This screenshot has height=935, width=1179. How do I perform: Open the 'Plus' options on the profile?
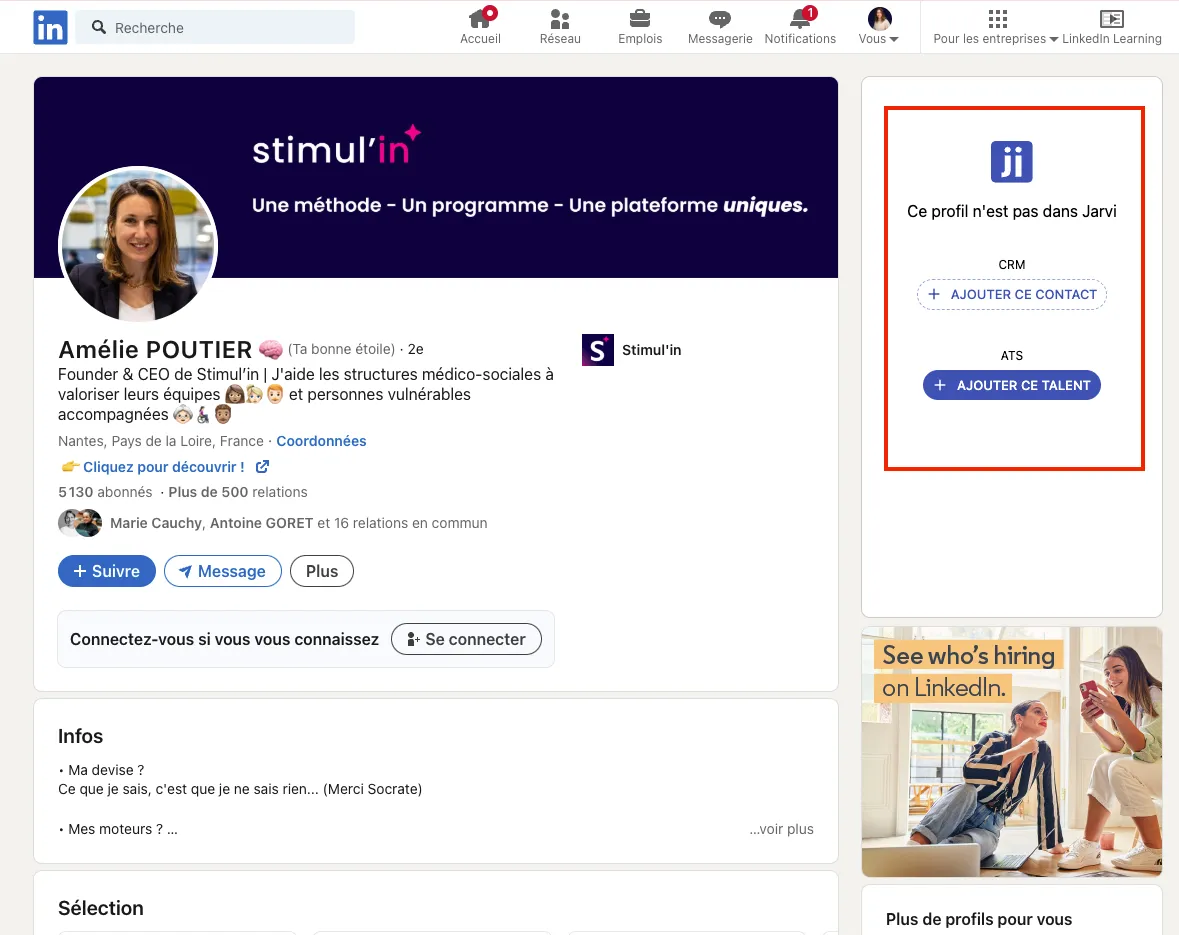(x=321, y=571)
